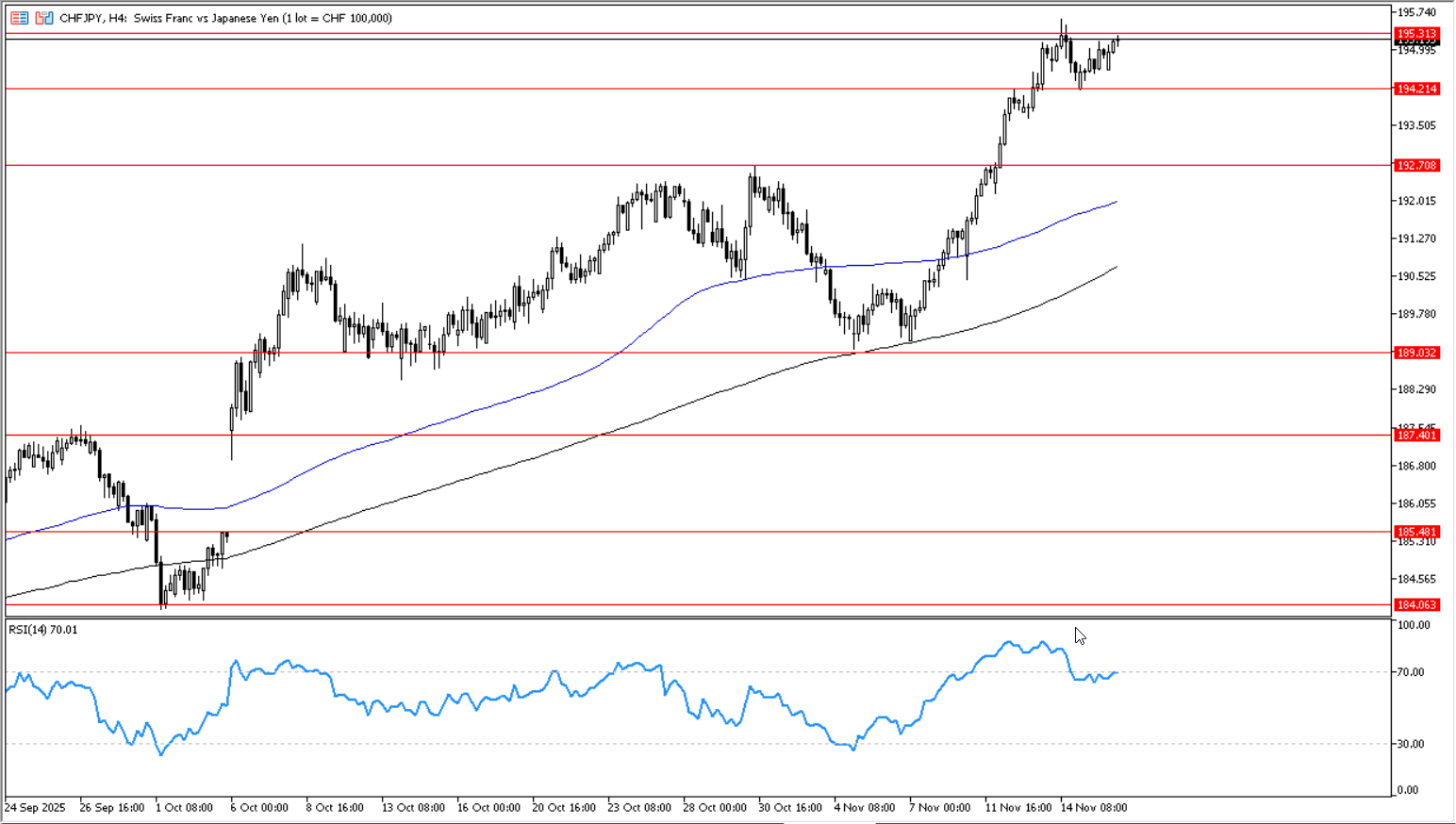Click the 184.063 lowest level label

[1416, 604]
